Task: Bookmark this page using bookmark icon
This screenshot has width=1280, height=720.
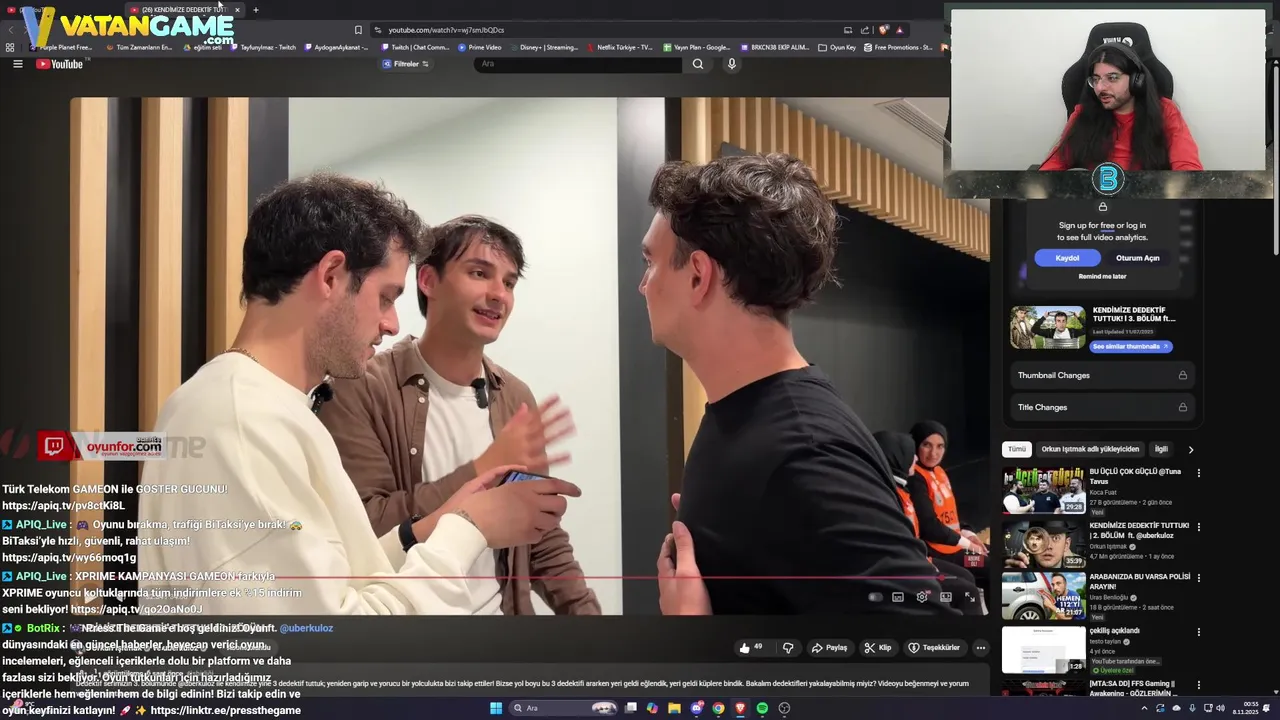Action: [x=358, y=30]
